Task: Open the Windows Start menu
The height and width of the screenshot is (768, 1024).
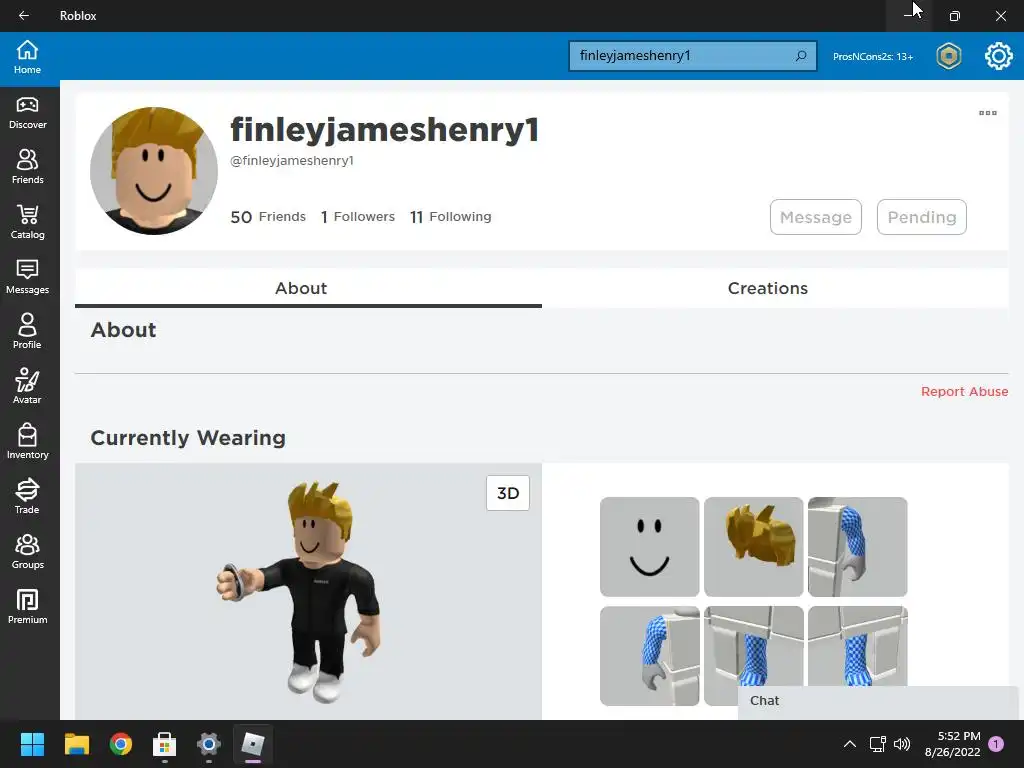Action: pyautogui.click(x=32, y=744)
